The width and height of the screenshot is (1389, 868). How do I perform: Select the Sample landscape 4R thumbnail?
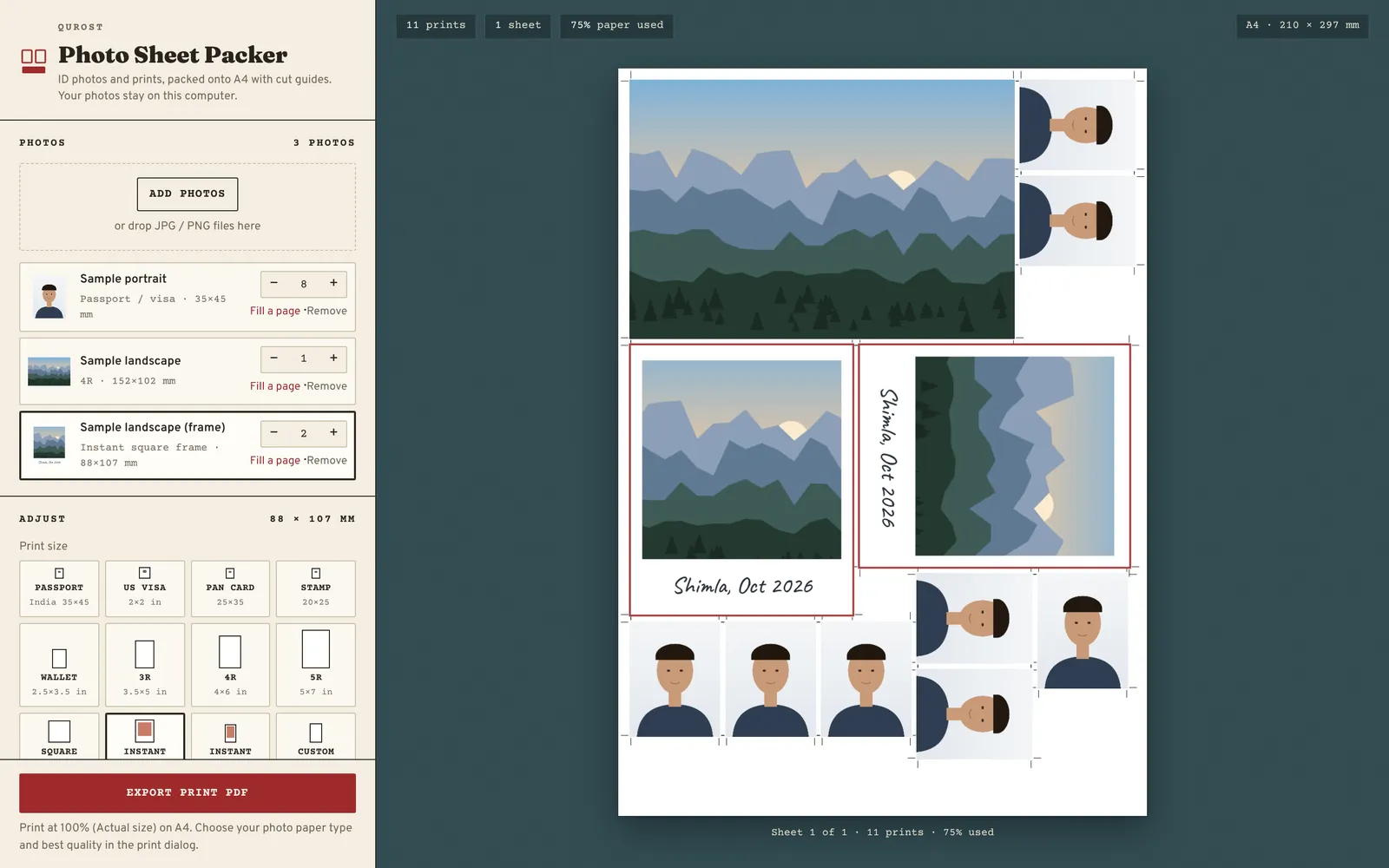[49, 372]
